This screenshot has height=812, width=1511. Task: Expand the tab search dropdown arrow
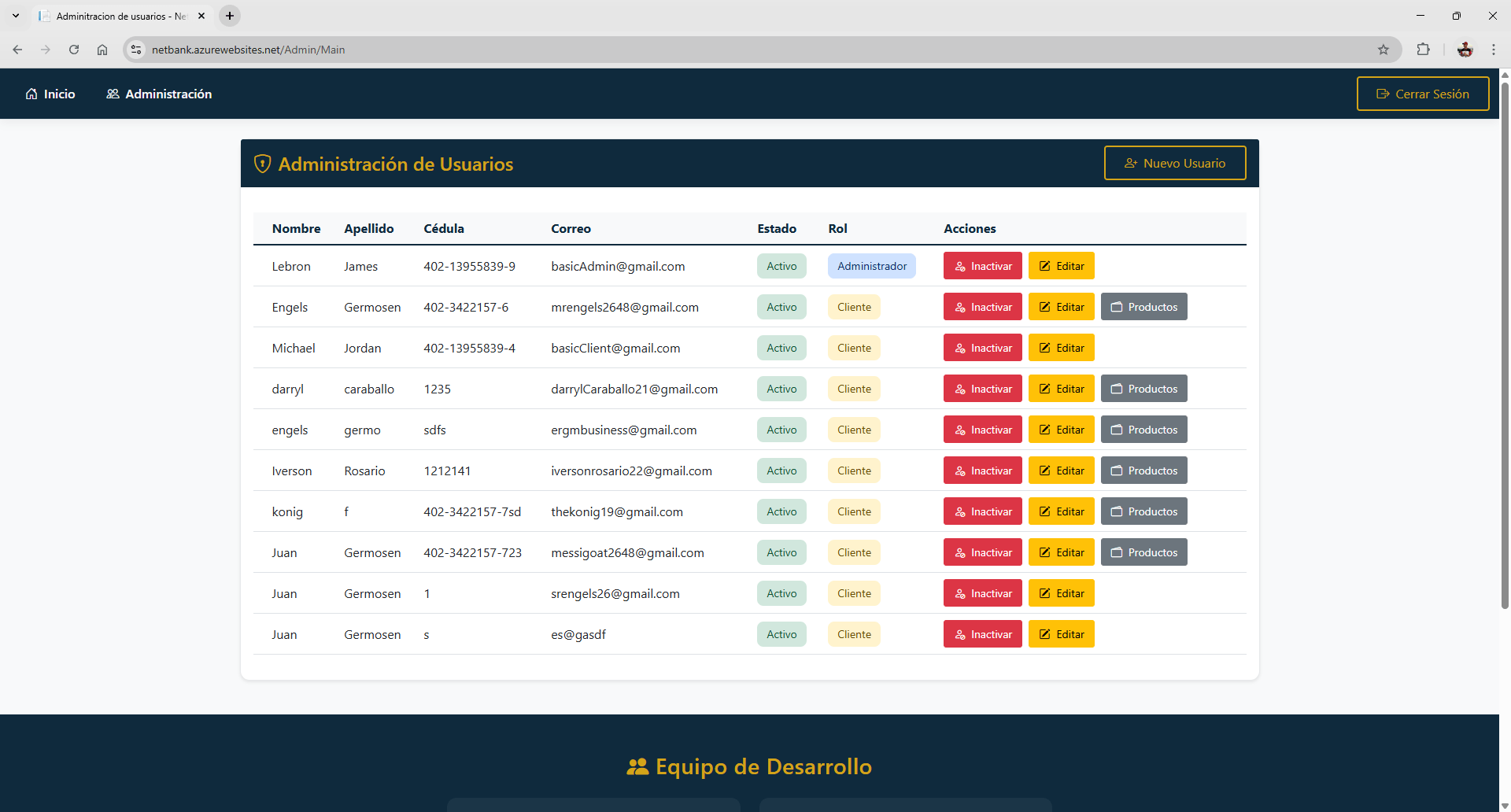click(x=16, y=16)
